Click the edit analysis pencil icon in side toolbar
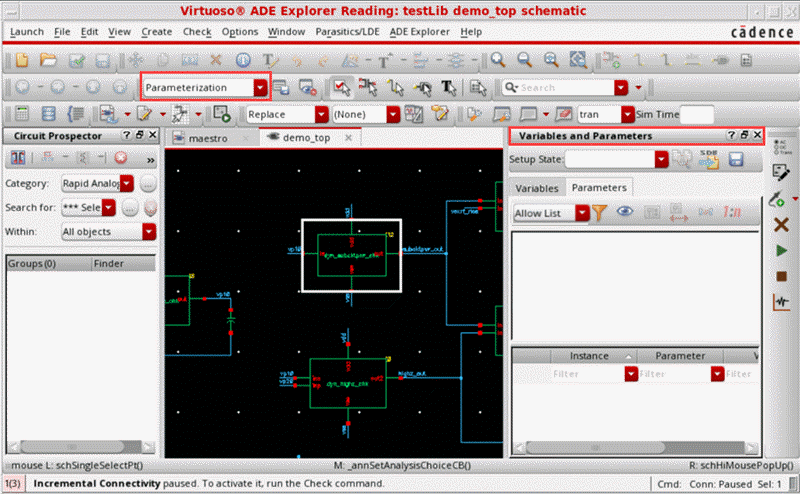Image resolution: width=800 pixels, height=494 pixels. [780, 172]
